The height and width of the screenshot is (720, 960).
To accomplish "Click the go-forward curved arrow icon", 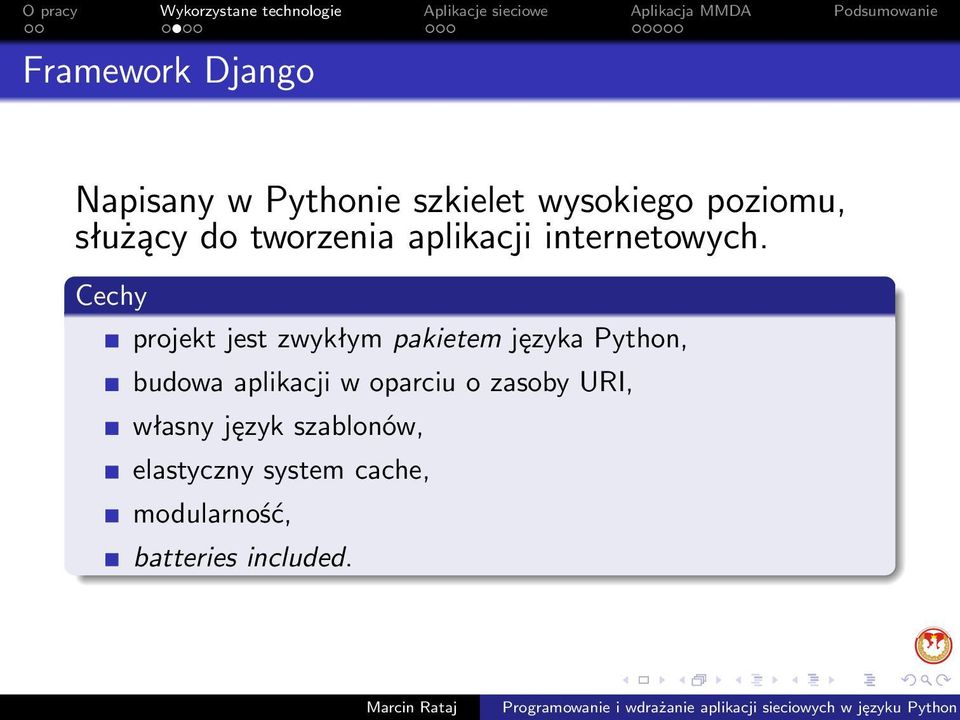I will 943,680.
